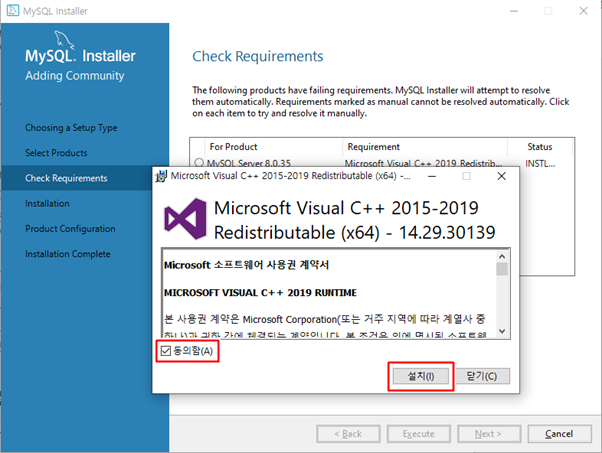Click the MySQL dolphin logo
Screen dimensions: 602x453
64,39
